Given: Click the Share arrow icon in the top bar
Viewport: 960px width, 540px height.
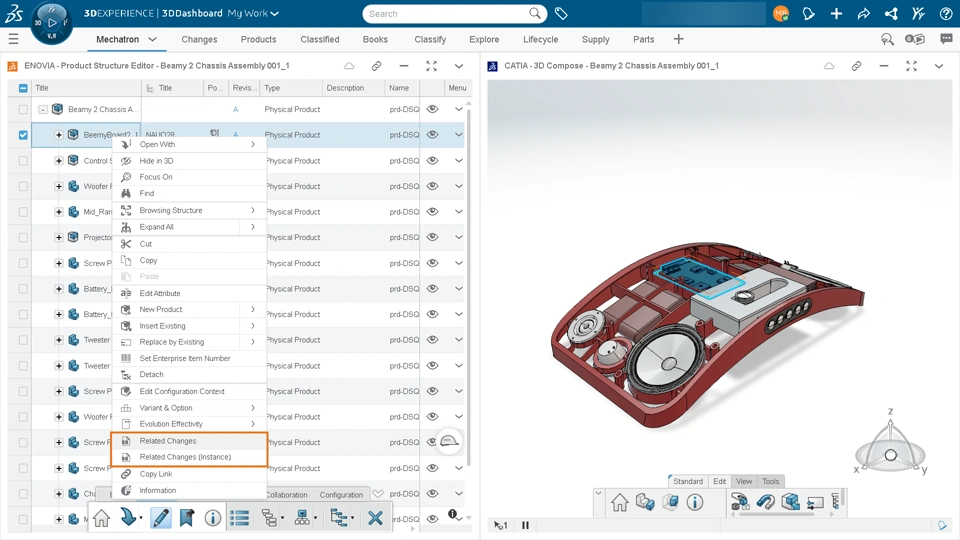Looking at the screenshot, I should tap(863, 13).
